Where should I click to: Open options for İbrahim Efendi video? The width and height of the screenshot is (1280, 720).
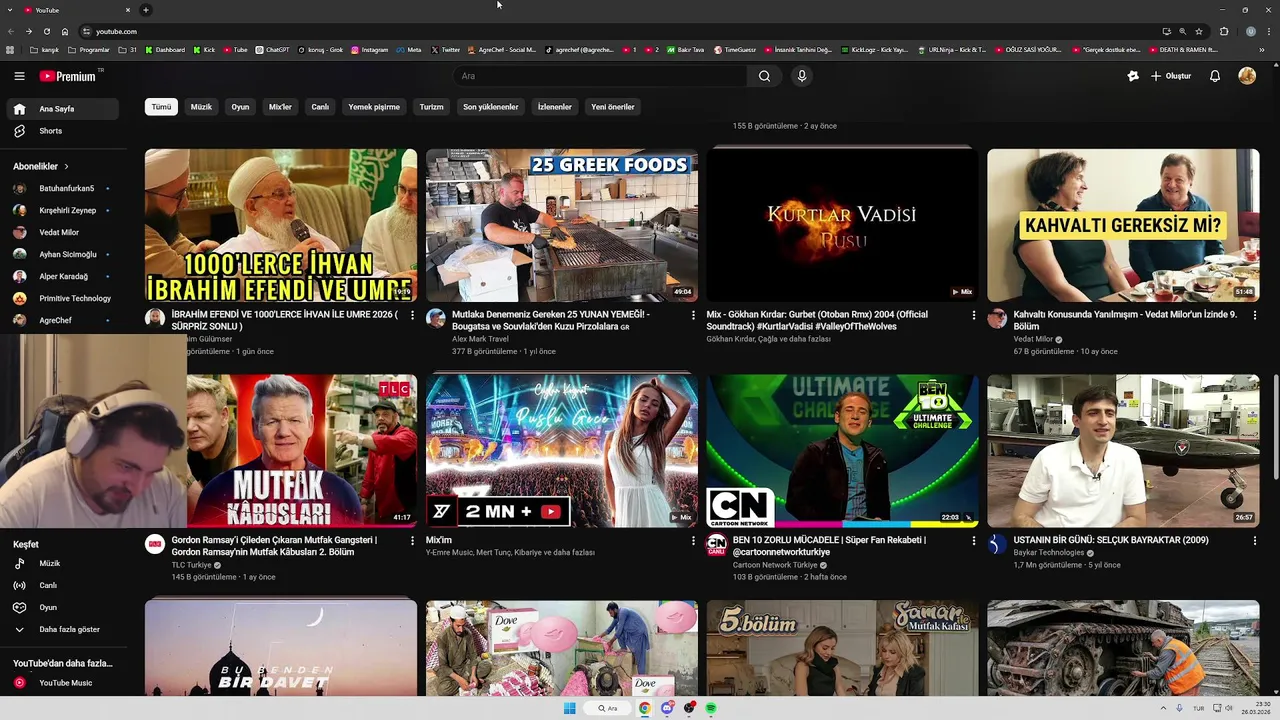[x=412, y=315]
